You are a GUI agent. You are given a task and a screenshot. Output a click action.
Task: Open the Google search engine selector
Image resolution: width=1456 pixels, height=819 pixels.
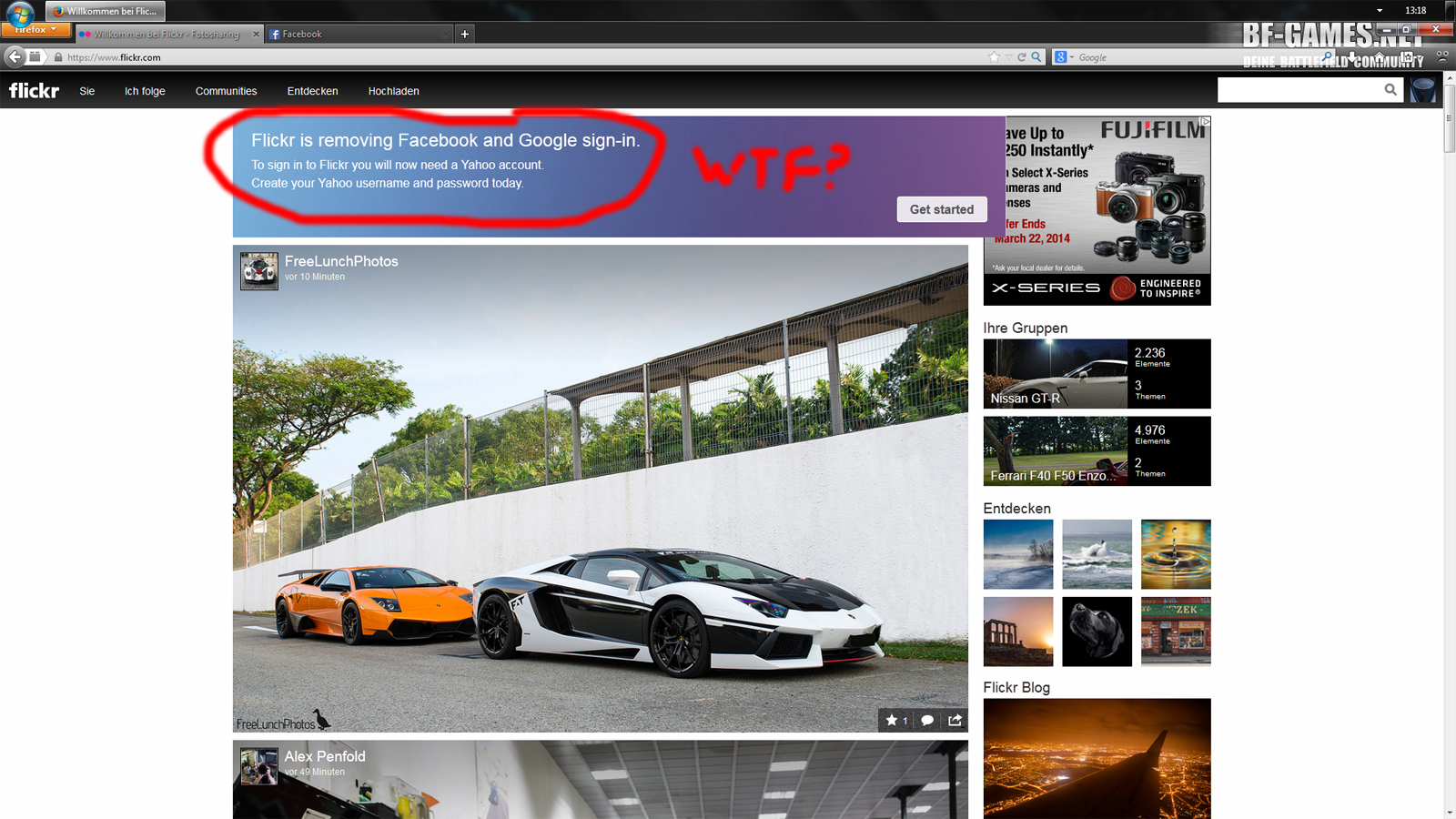[1064, 57]
